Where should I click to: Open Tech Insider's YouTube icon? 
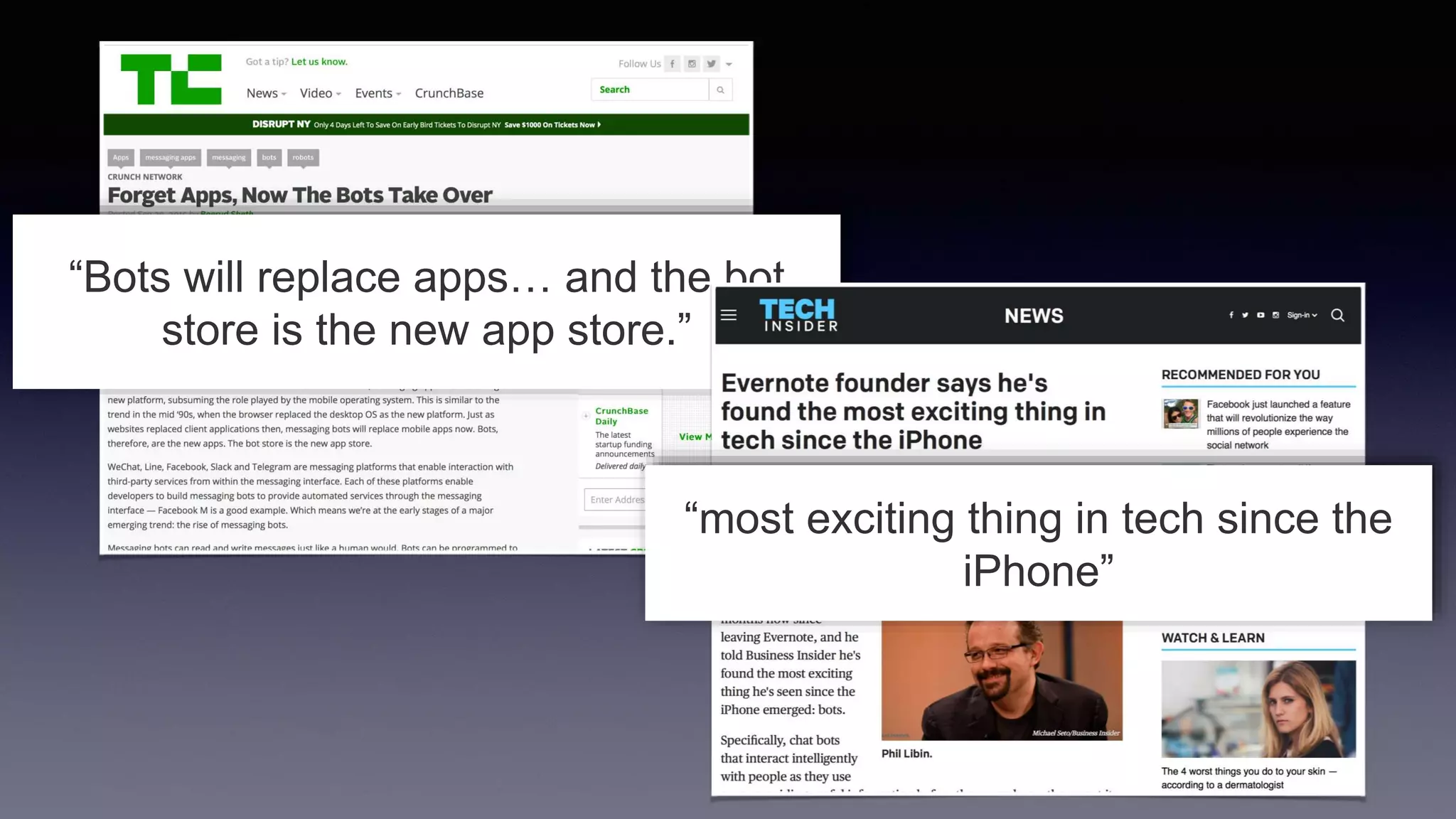pyautogui.click(x=1260, y=315)
